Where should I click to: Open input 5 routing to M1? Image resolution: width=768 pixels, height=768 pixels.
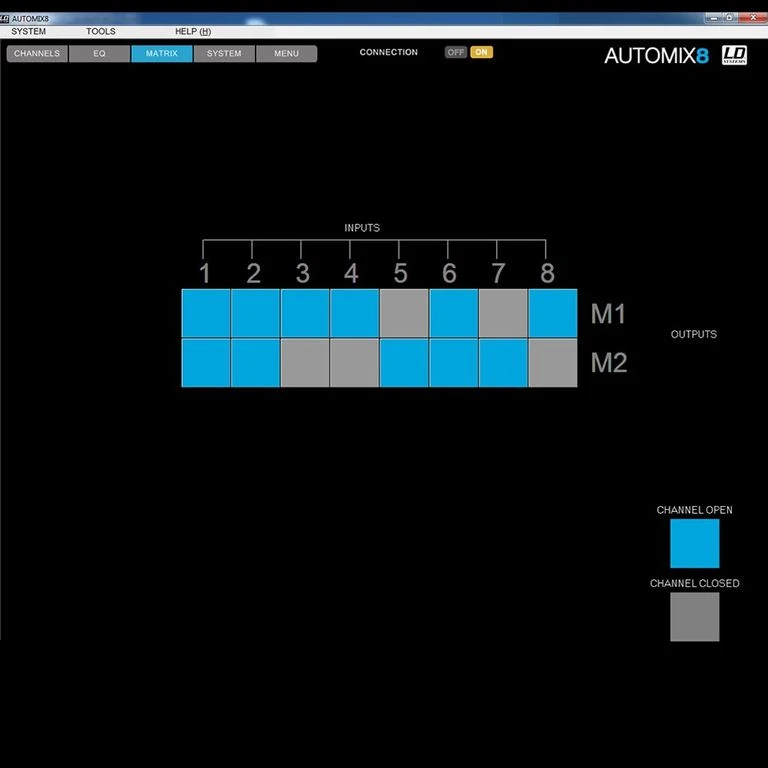tap(404, 313)
